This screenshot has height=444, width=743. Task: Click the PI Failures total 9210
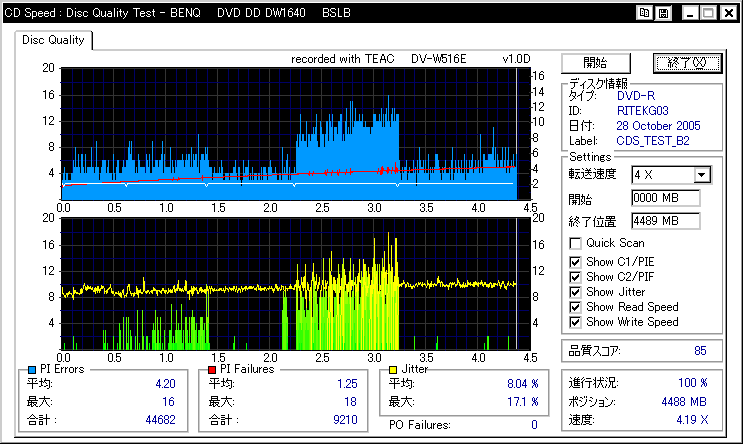point(345,420)
